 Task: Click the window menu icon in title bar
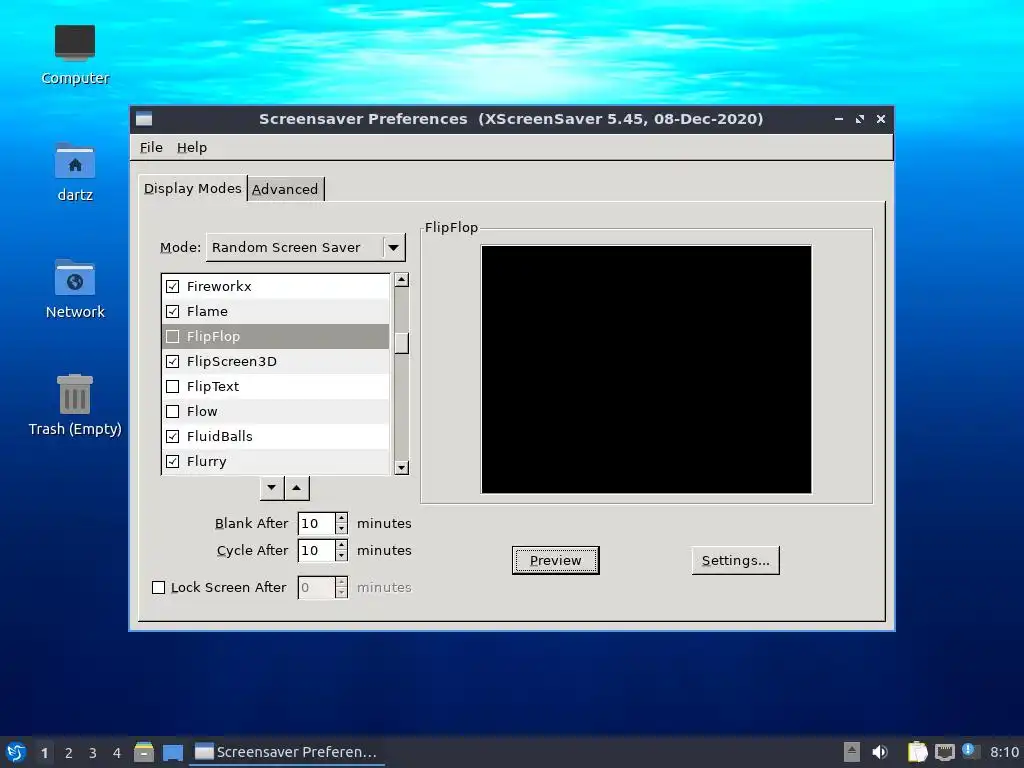pyautogui.click(x=144, y=119)
